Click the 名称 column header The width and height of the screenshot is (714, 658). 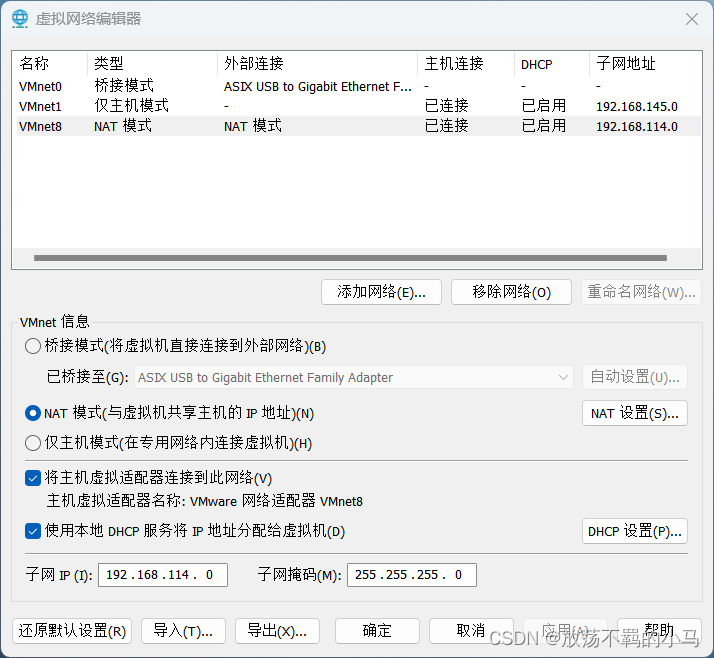(x=50, y=64)
